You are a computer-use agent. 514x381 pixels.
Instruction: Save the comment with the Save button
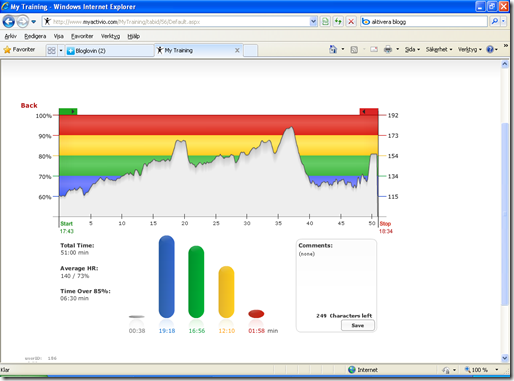[357, 325]
